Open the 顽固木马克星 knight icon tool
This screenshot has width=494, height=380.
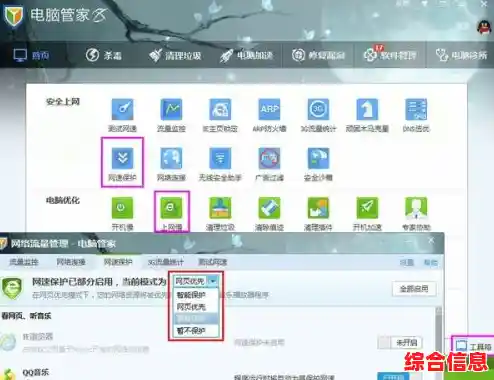click(367, 115)
